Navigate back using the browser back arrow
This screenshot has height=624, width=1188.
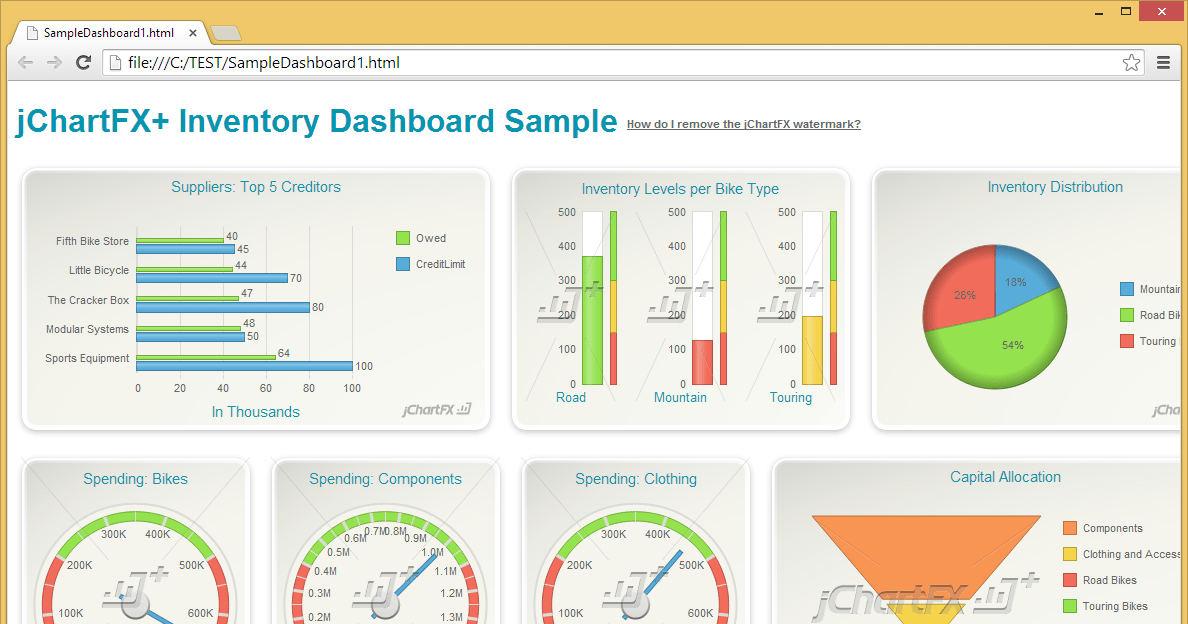pos(25,62)
